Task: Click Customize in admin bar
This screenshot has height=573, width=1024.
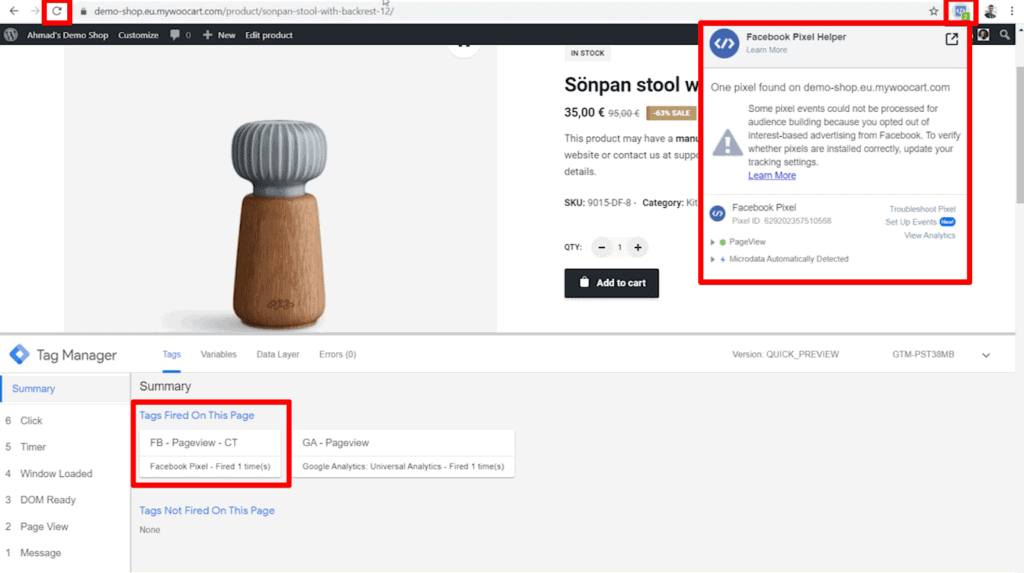Action: point(138,35)
